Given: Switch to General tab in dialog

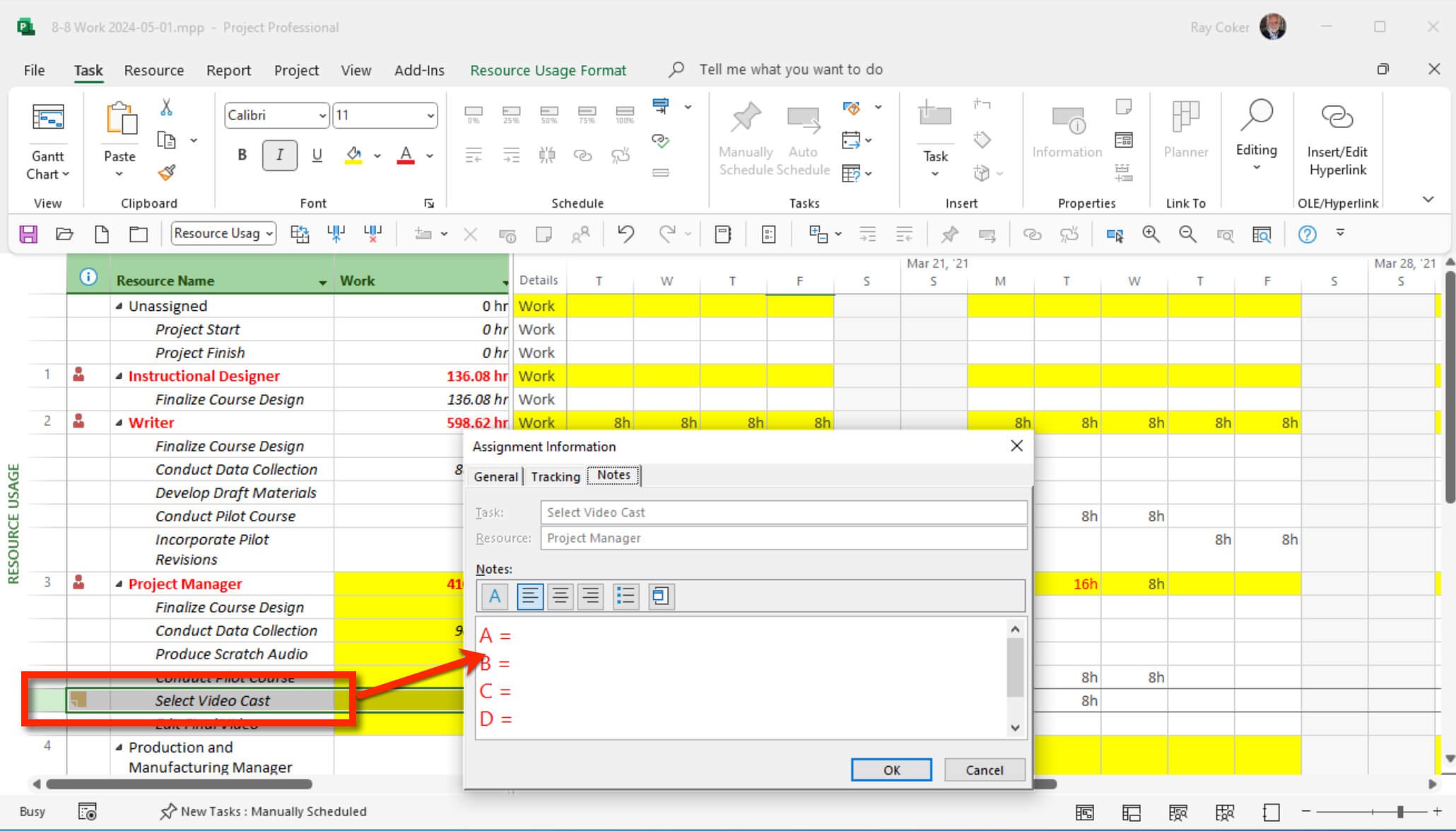Looking at the screenshot, I should coord(495,476).
